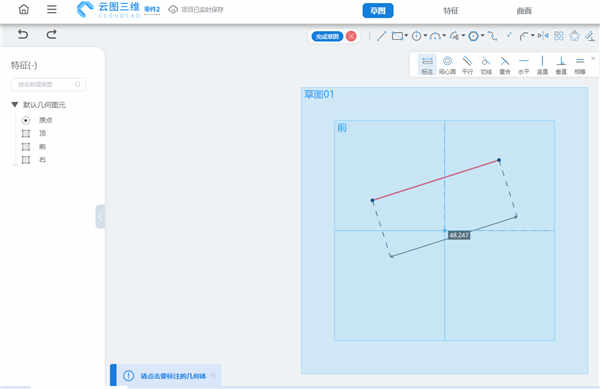Undo the last sketch action

[x=23, y=34]
